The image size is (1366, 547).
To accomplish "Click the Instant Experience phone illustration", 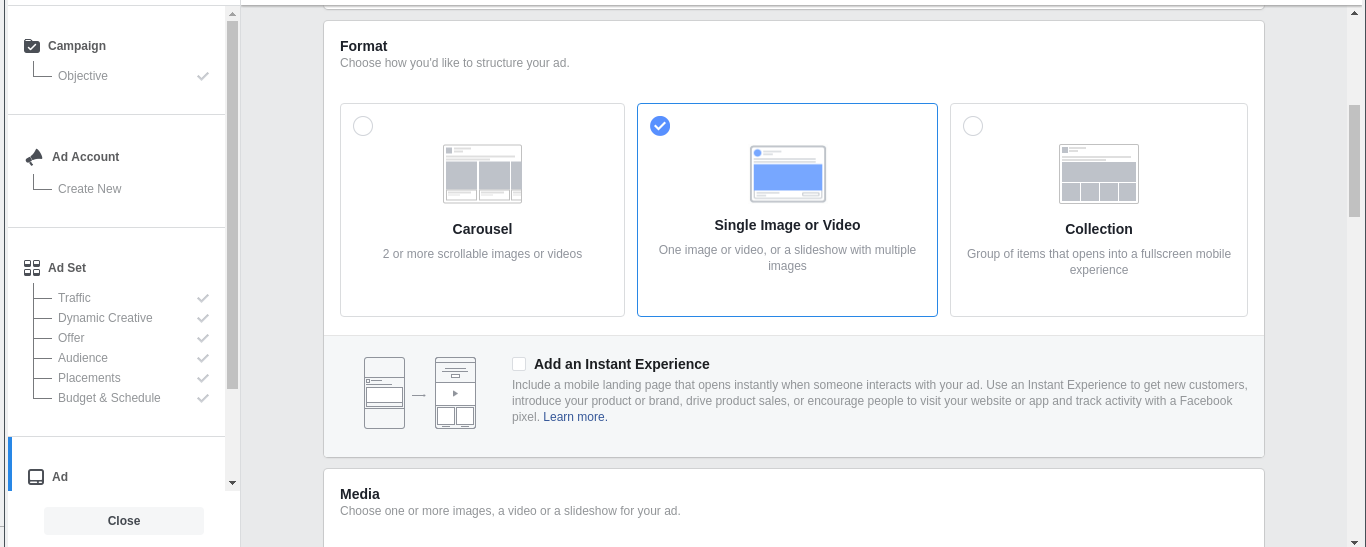I will point(420,393).
